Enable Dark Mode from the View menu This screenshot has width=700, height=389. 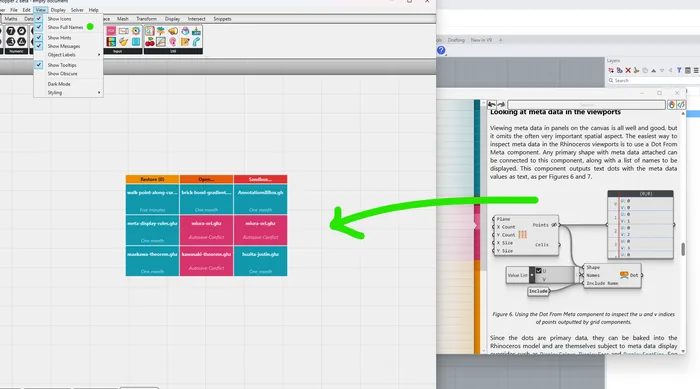[x=68, y=84]
